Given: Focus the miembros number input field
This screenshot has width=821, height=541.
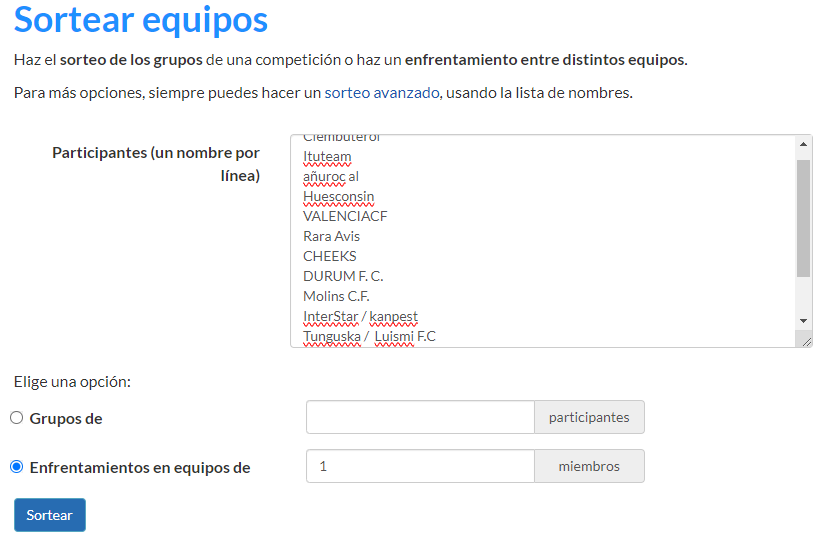Looking at the screenshot, I should (420, 467).
